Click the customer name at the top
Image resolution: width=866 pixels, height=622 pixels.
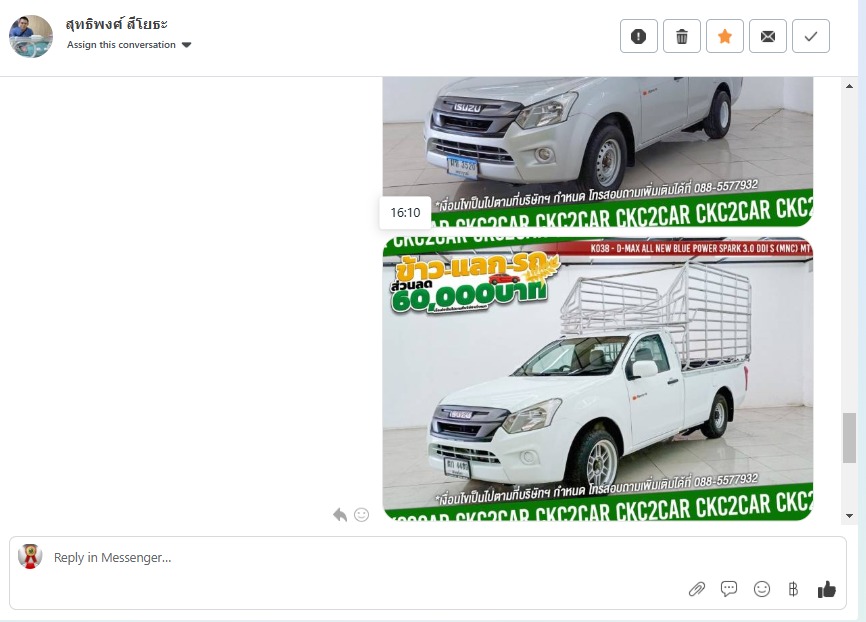point(117,24)
